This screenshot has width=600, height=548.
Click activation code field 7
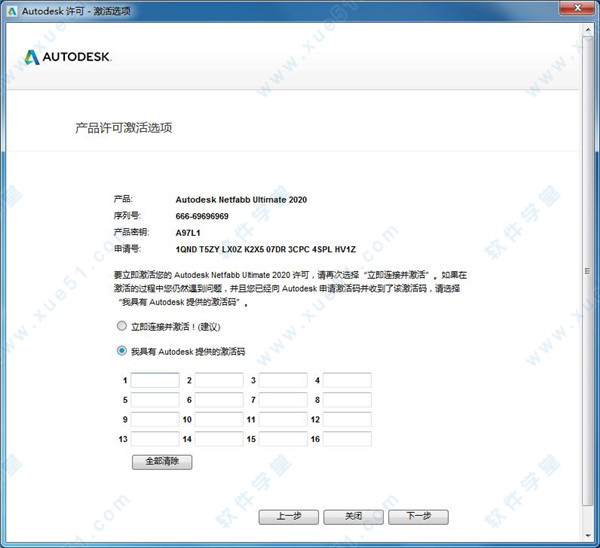(283, 400)
